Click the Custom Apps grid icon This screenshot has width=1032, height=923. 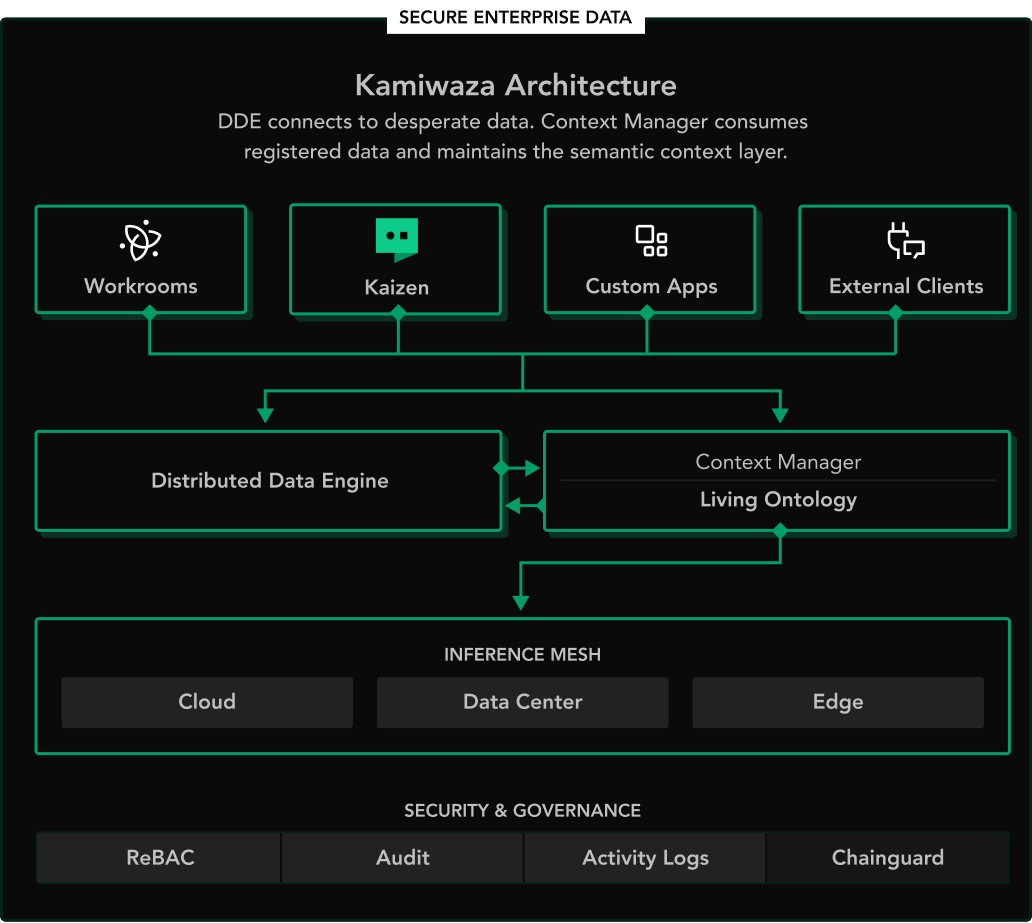click(x=652, y=241)
